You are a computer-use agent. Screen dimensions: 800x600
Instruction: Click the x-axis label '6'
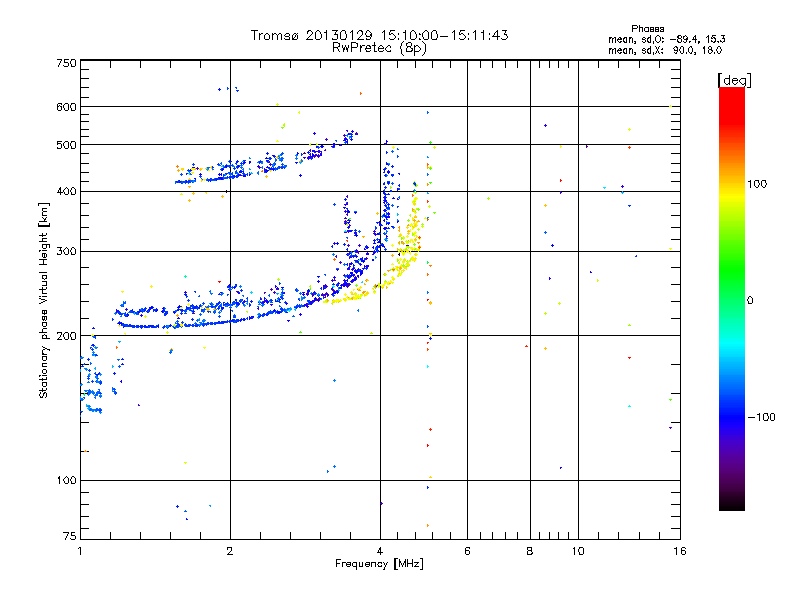pyautogui.click(x=467, y=551)
